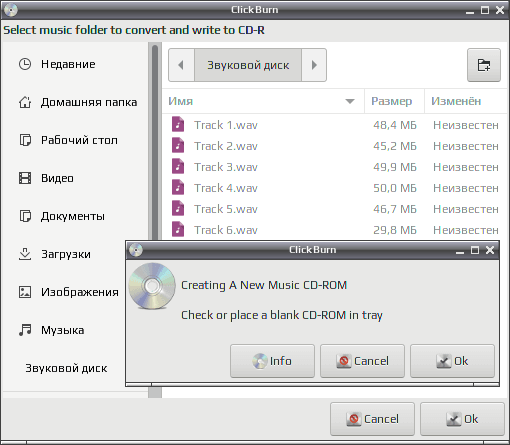Click Cancel in the folder chooser window
Image resolution: width=510 pixels, height=445 pixels.
(372, 419)
